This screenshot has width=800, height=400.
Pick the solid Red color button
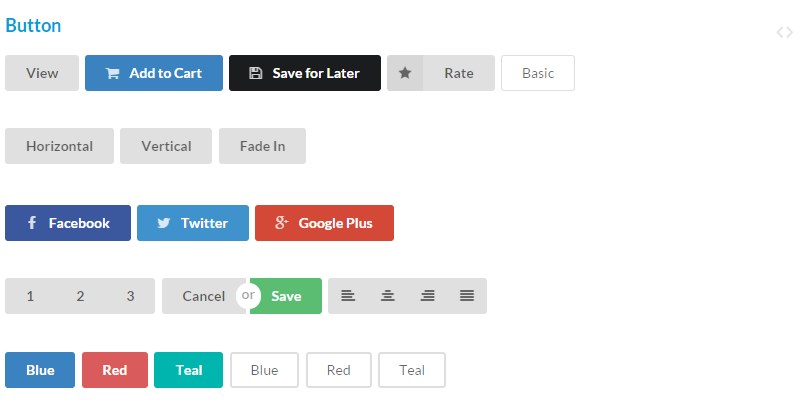click(x=115, y=370)
